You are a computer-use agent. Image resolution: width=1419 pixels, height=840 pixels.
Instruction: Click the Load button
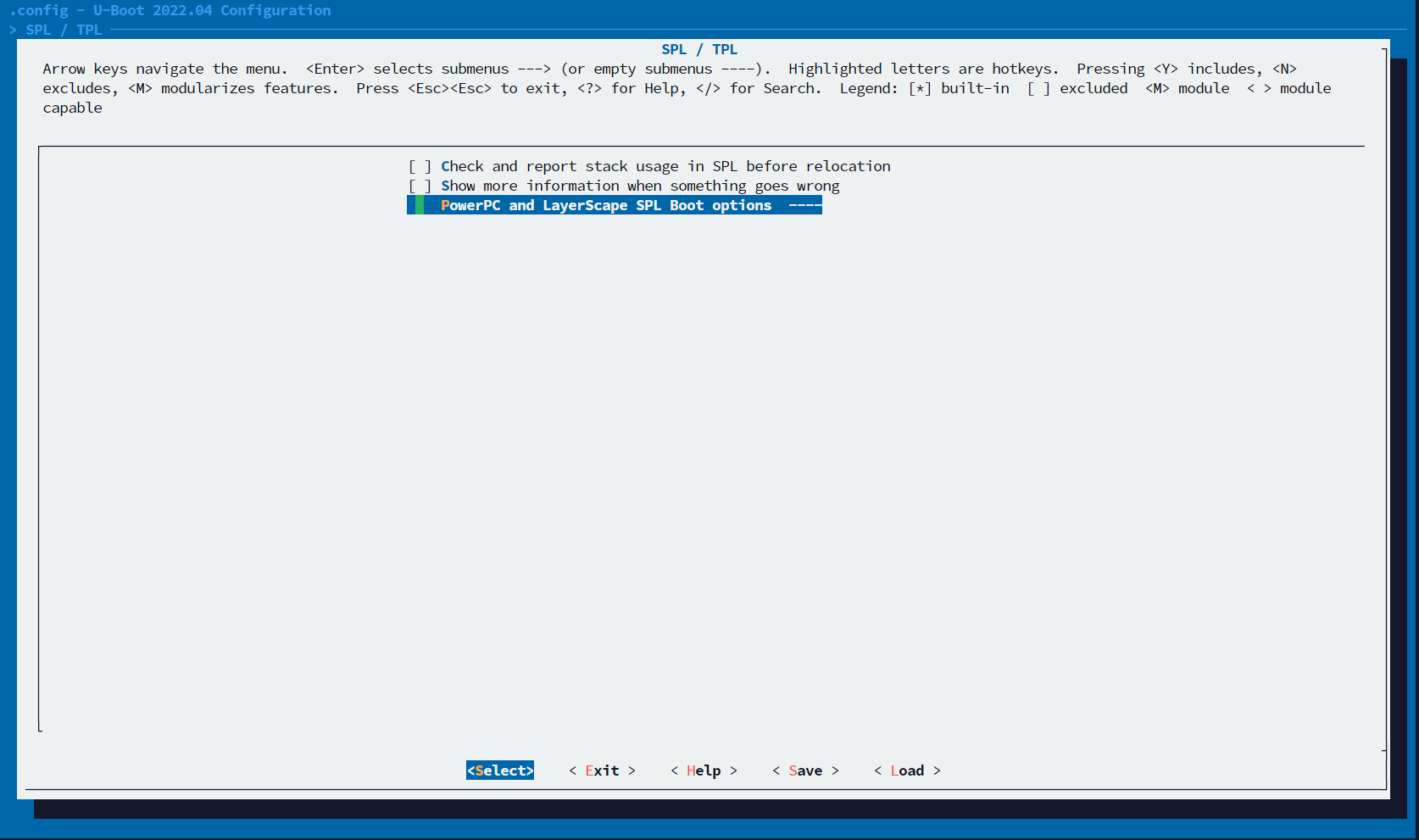[x=907, y=770]
